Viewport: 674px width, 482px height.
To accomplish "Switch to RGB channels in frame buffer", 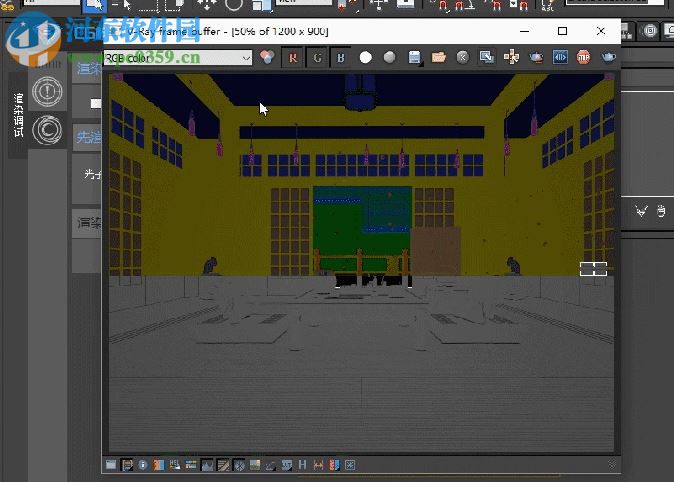I will [x=267, y=57].
